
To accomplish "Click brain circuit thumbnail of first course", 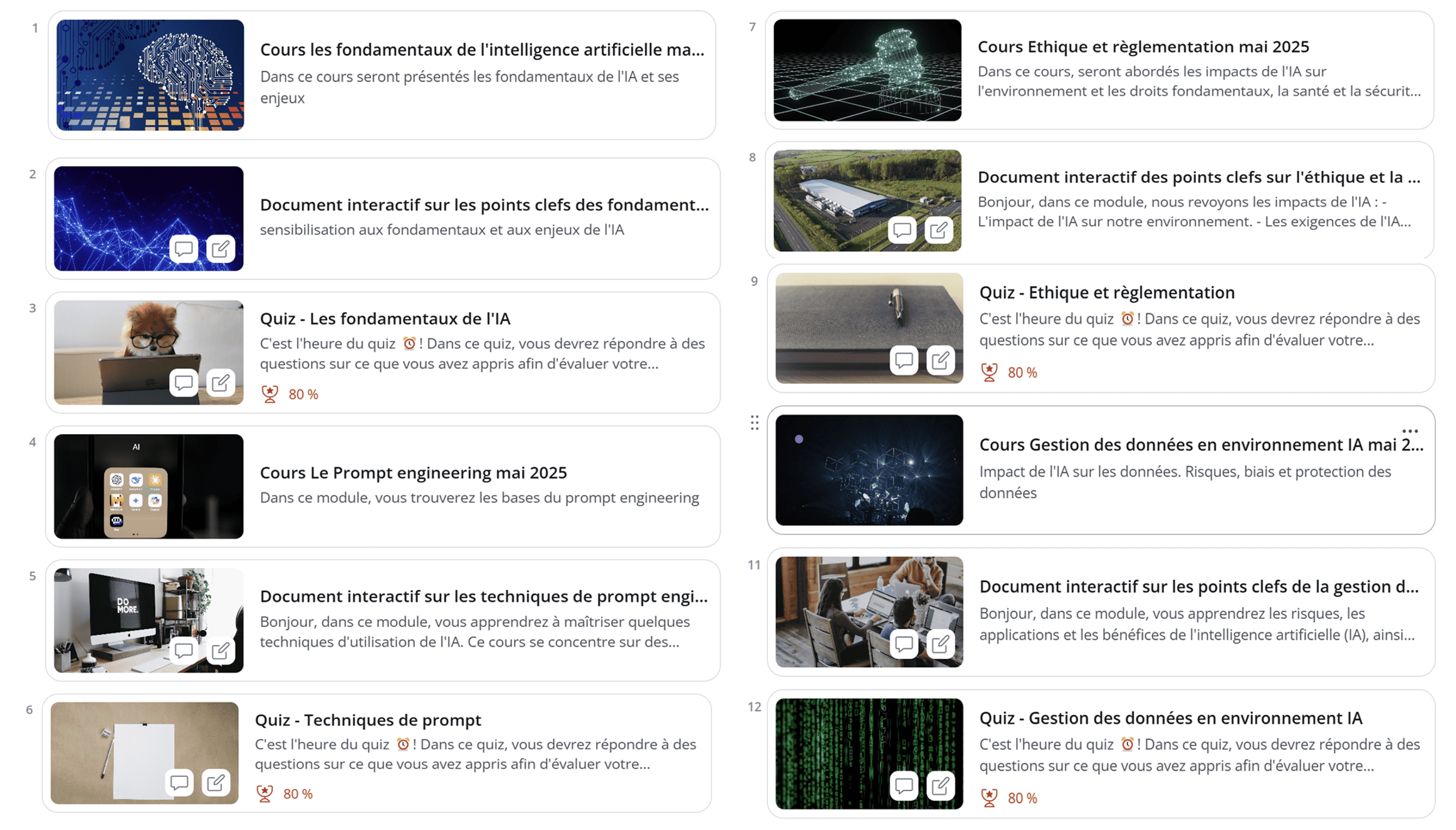I will [150, 75].
